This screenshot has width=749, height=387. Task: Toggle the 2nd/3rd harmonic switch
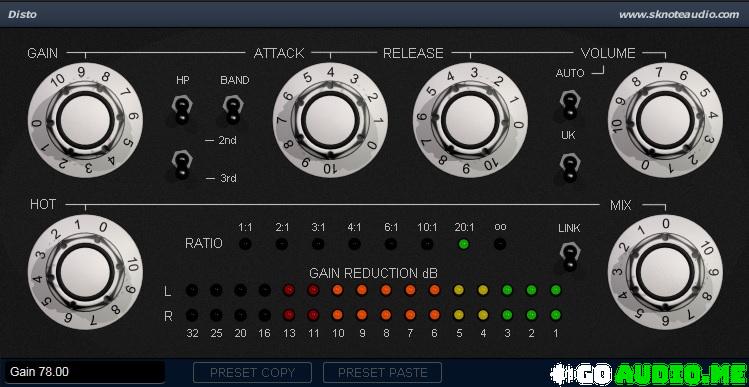182,165
